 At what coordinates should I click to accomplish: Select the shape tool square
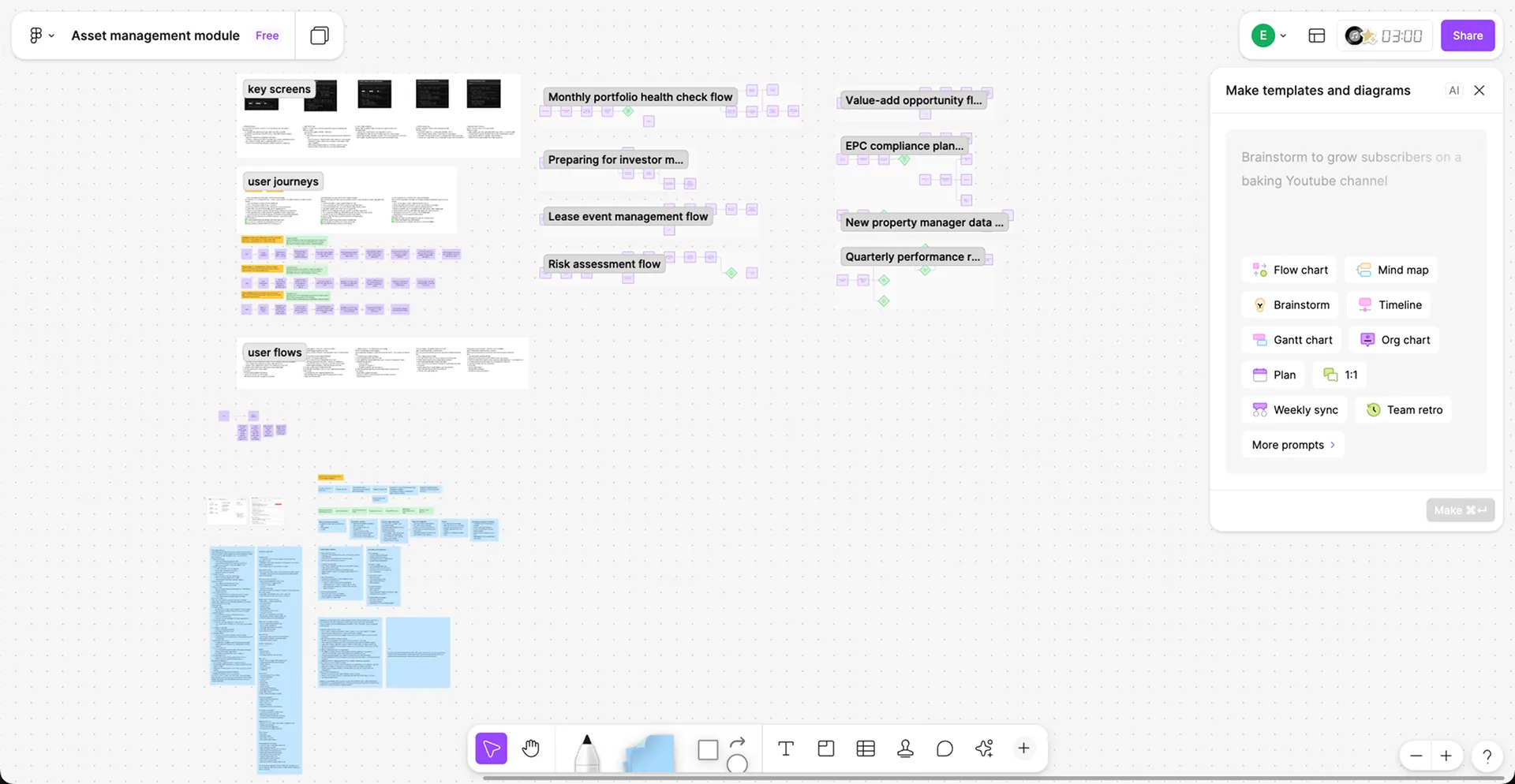click(x=707, y=749)
